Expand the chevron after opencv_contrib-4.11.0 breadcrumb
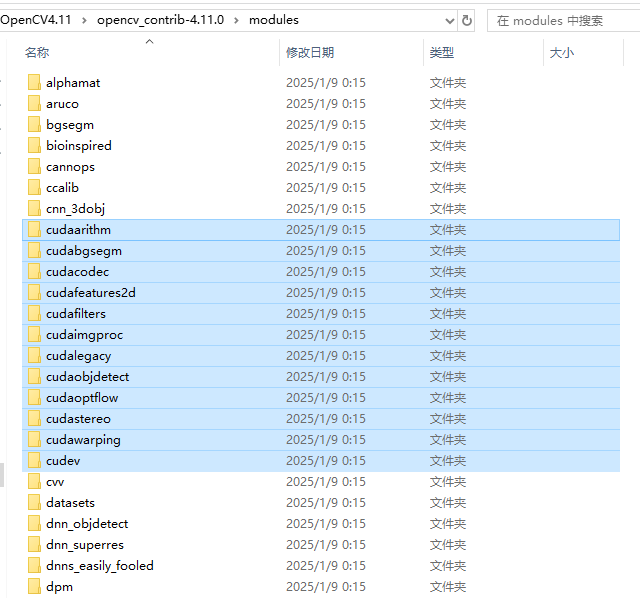The height and width of the screenshot is (598, 640). pyautogui.click(x=236, y=20)
